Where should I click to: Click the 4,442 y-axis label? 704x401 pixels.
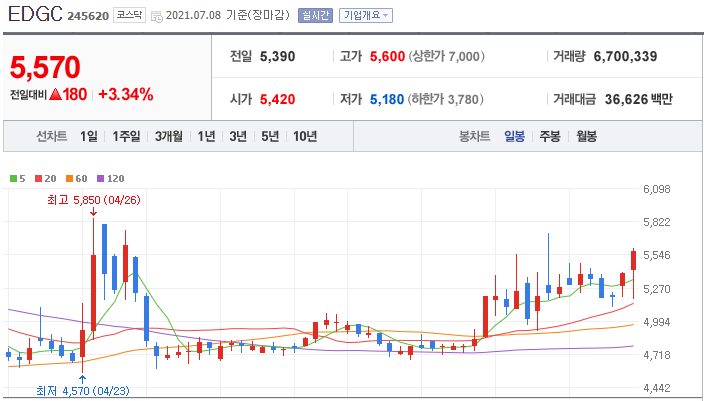point(657,388)
